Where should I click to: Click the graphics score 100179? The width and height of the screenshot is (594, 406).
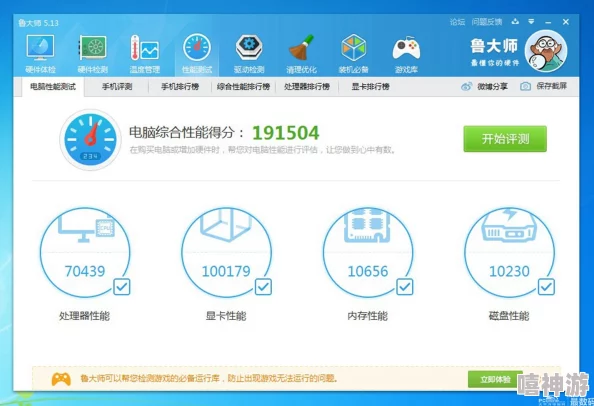226,271
